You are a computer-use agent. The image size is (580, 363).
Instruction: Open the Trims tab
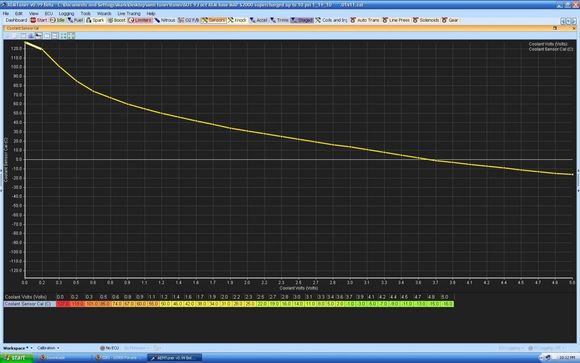279,20
